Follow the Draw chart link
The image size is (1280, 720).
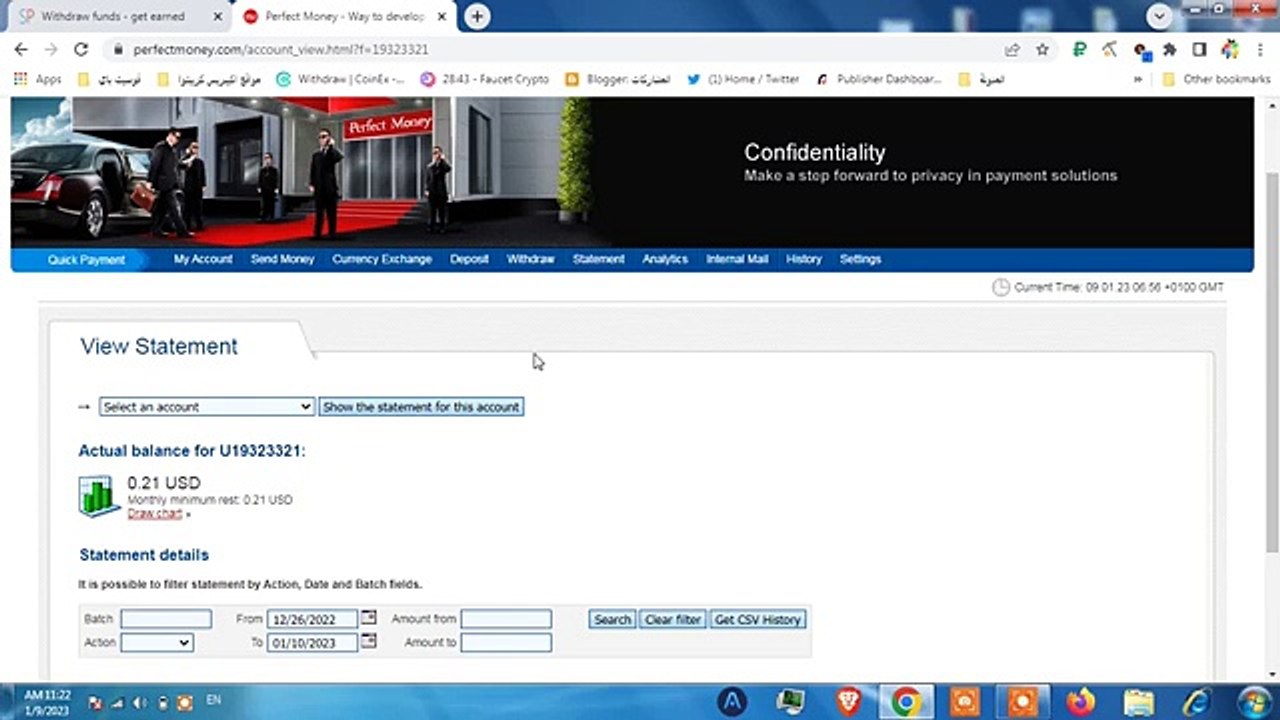(x=155, y=513)
